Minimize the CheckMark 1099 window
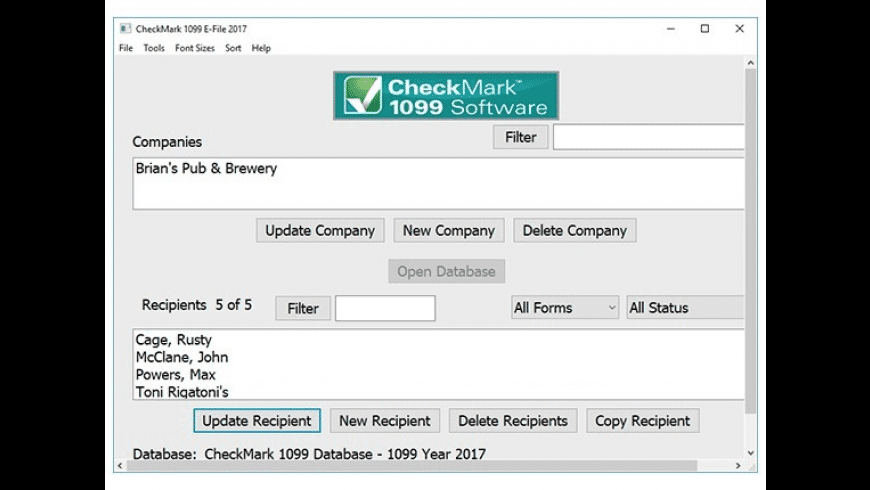Image resolution: width=870 pixels, height=490 pixels. [671, 28]
